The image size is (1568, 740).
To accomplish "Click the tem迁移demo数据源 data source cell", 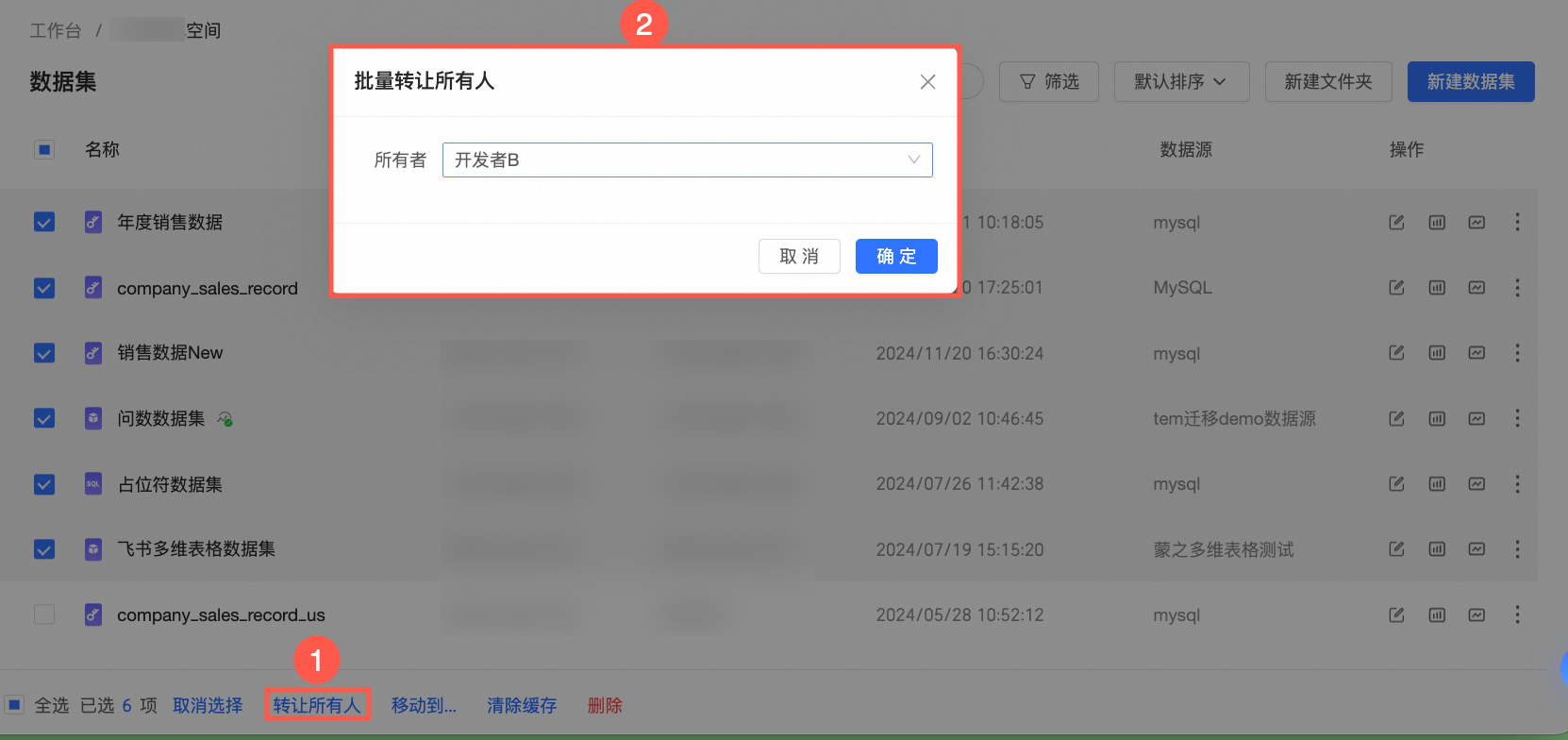I will (1234, 418).
